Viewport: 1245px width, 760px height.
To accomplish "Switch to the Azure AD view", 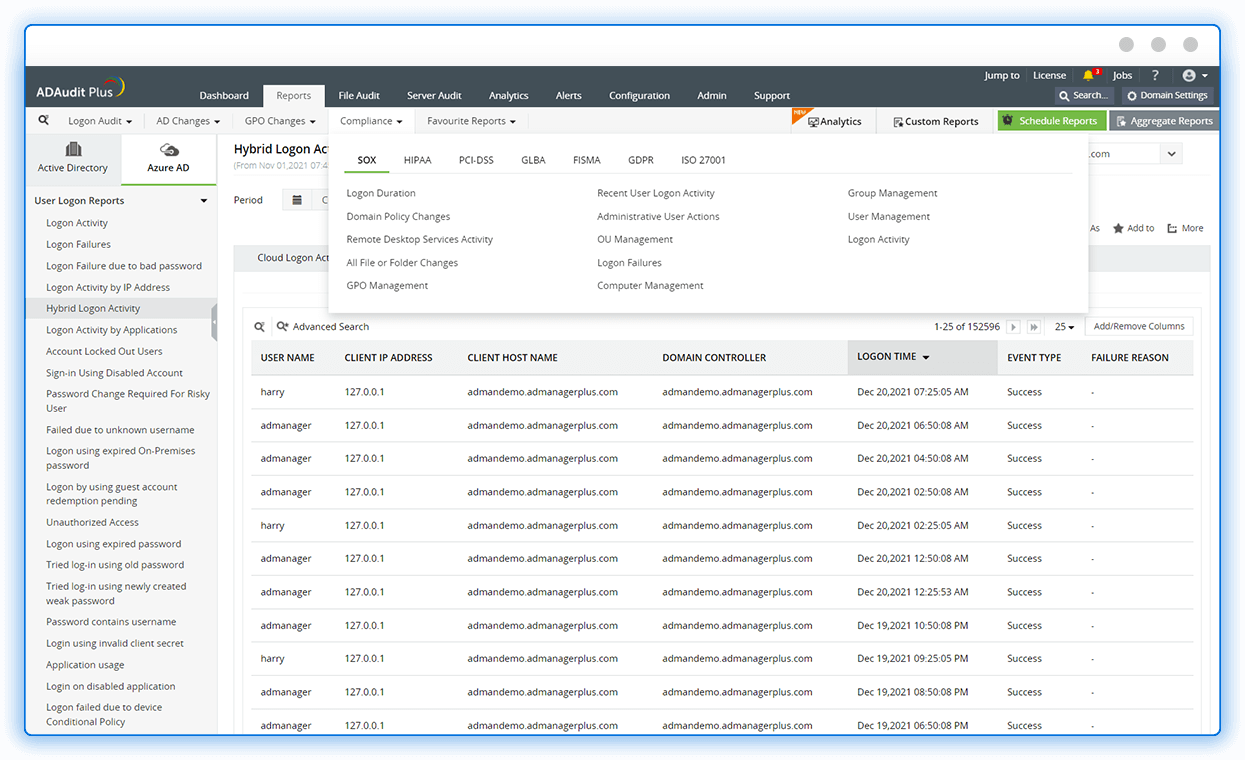I will tap(168, 158).
